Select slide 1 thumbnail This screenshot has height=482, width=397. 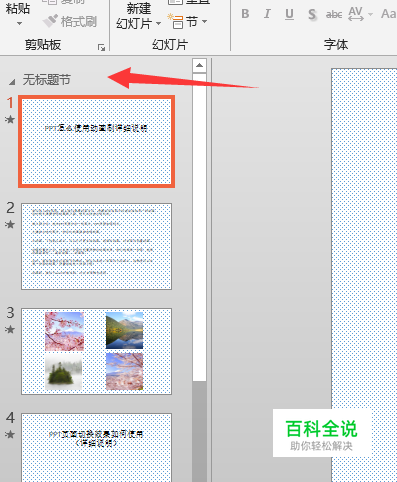pos(96,141)
